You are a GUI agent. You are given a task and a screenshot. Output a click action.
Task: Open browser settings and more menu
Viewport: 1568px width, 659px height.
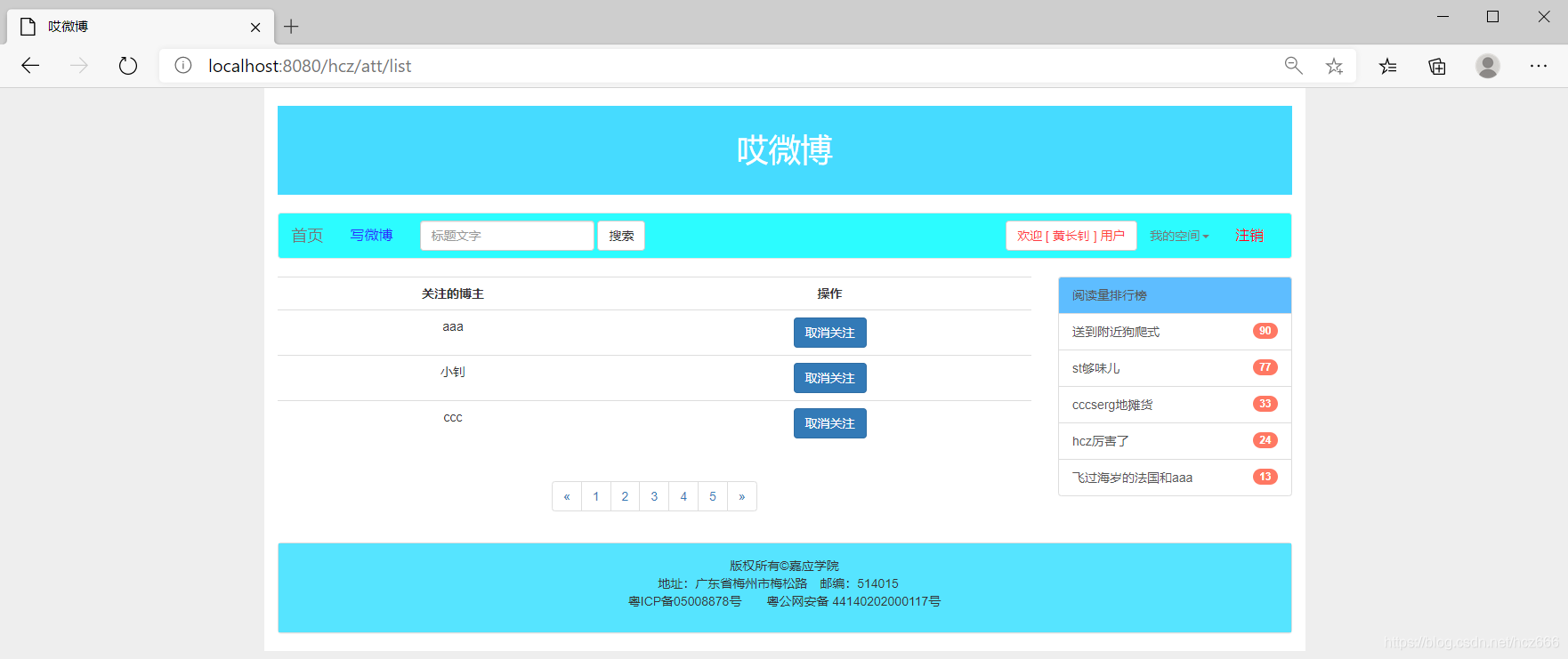(1539, 66)
